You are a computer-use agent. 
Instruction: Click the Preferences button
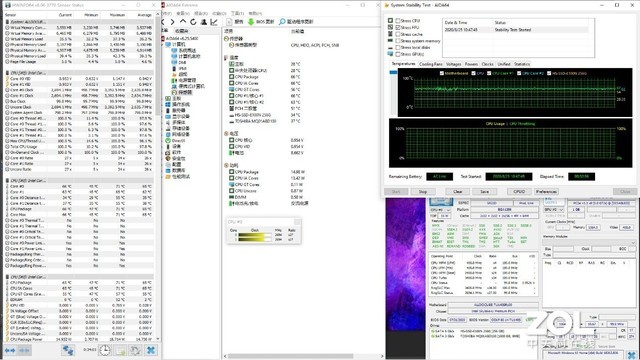[x=546, y=191]
